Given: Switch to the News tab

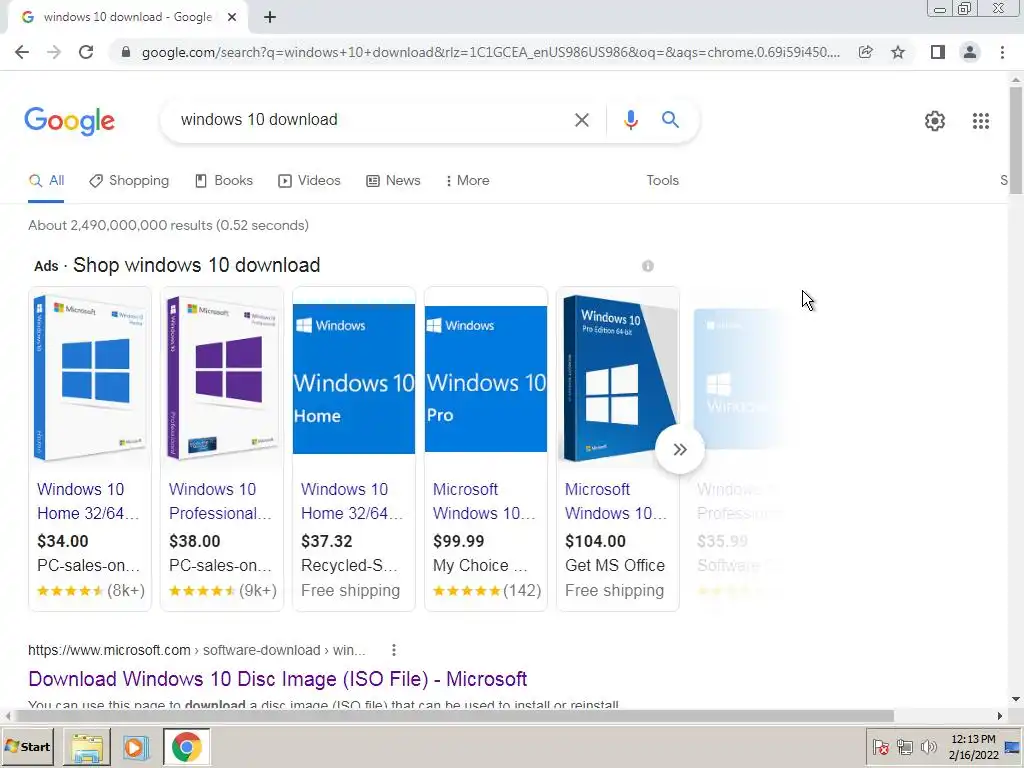Looking at the screenshot, I should (x=393, y=181).
